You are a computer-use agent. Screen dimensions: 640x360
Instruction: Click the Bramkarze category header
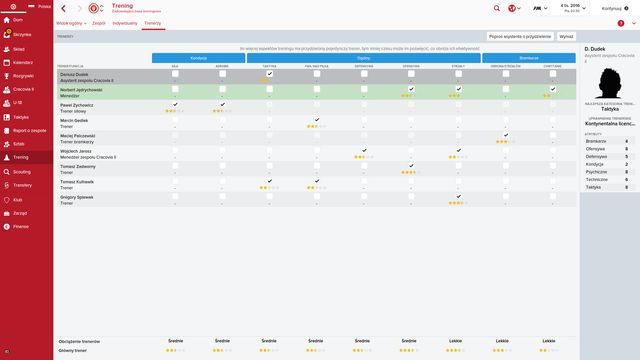click(529, 58)
